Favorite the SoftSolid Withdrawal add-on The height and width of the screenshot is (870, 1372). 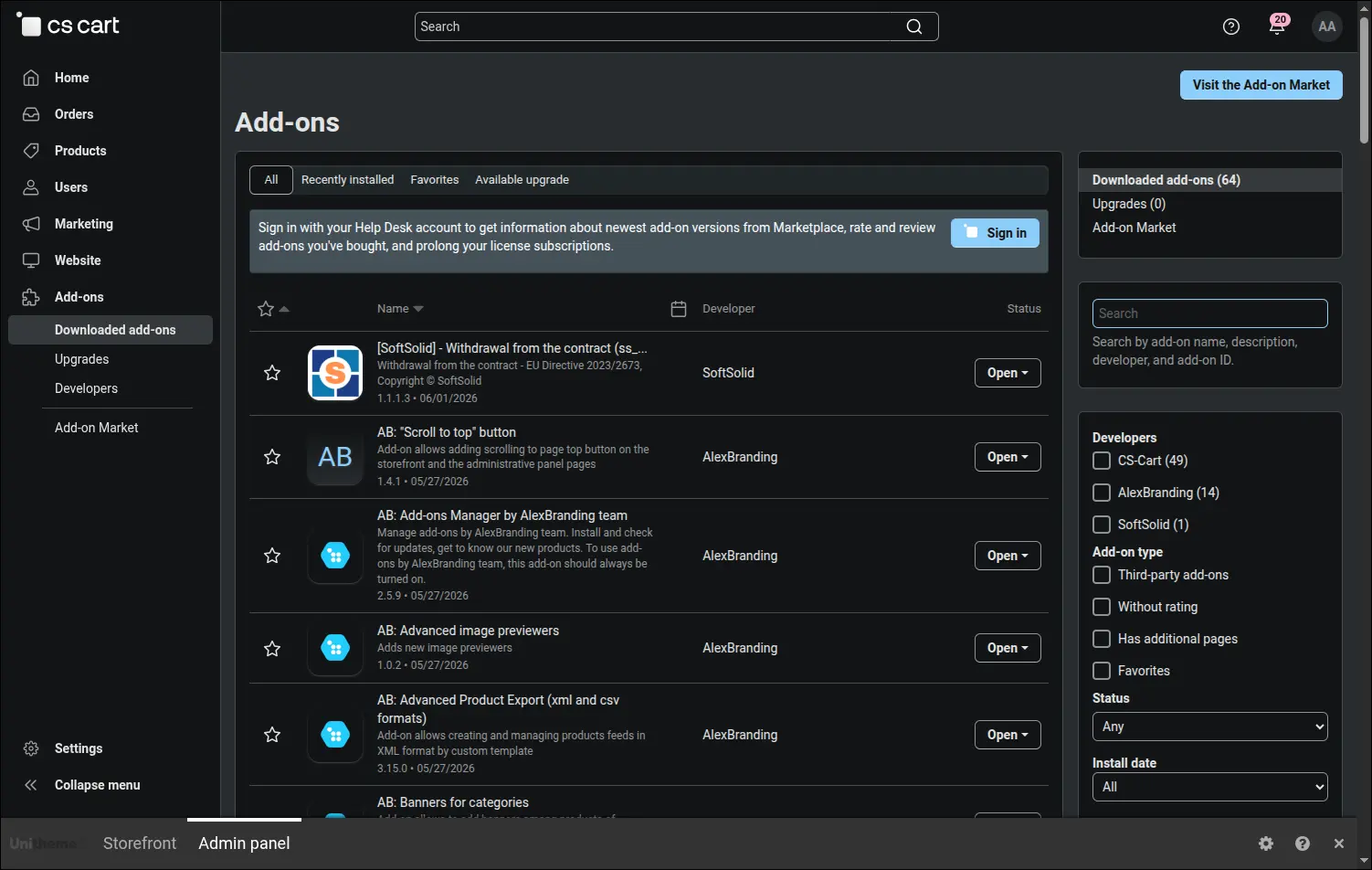point(272,373)
